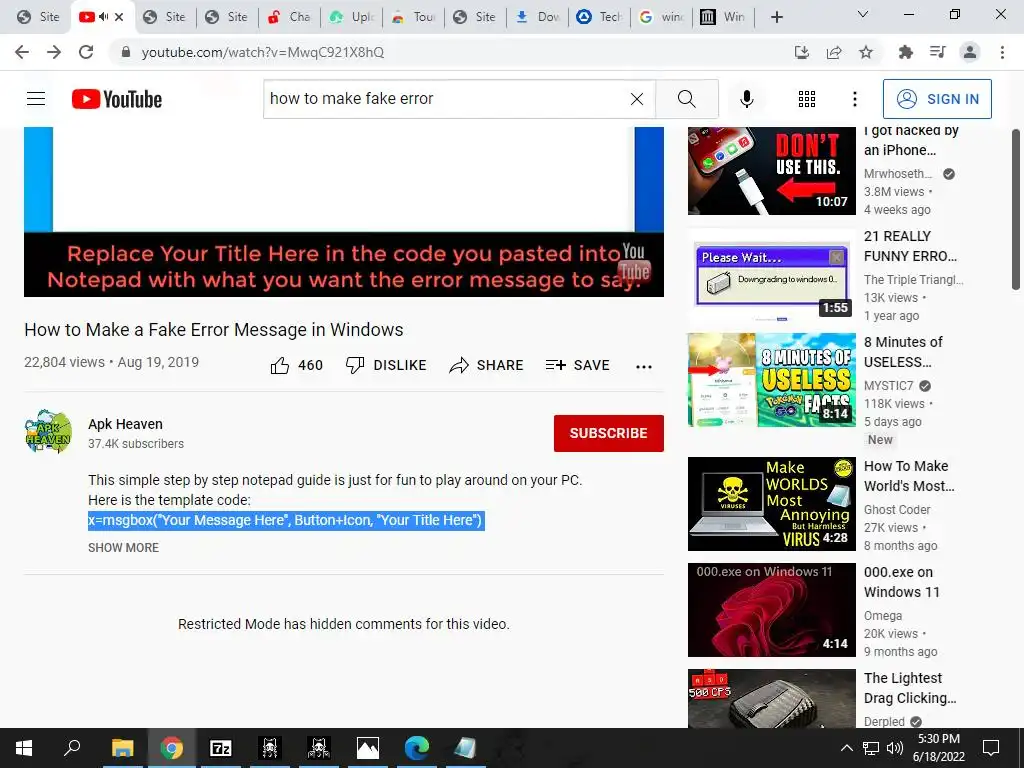Screen dimensions: 1024x768
Task: Close the active YouTube tab
Action: point(119,17)
